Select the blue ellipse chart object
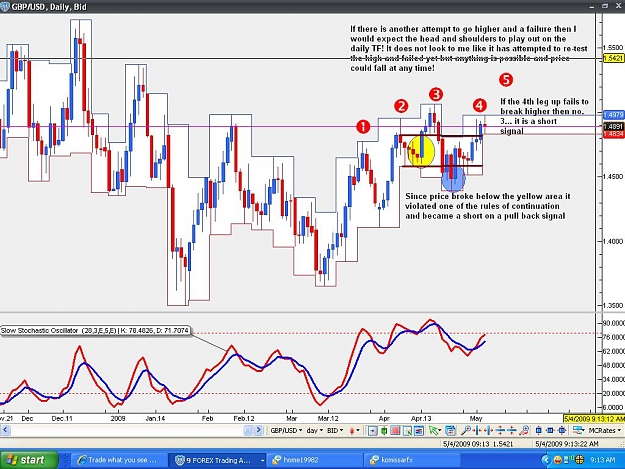The image size is (625, 469). coord(453,178)
